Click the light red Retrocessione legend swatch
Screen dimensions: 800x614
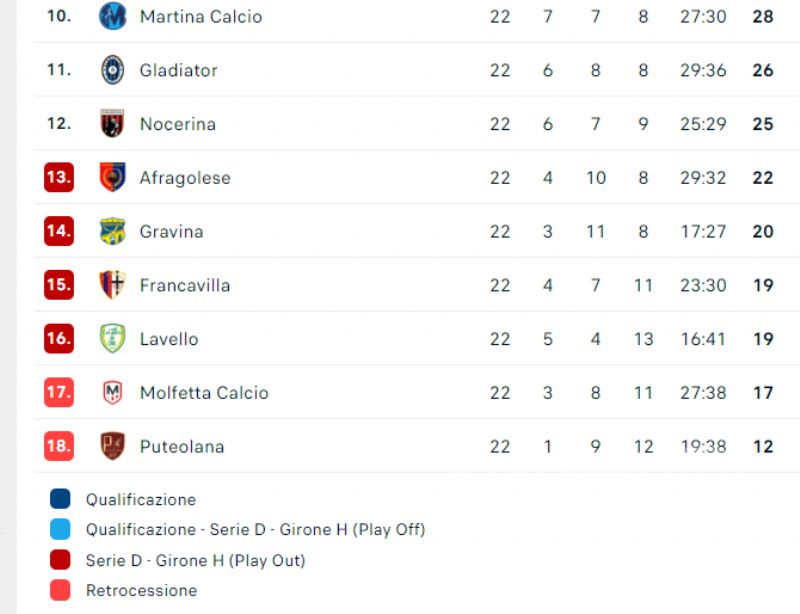pyautogui.click(x=60, y=590)
